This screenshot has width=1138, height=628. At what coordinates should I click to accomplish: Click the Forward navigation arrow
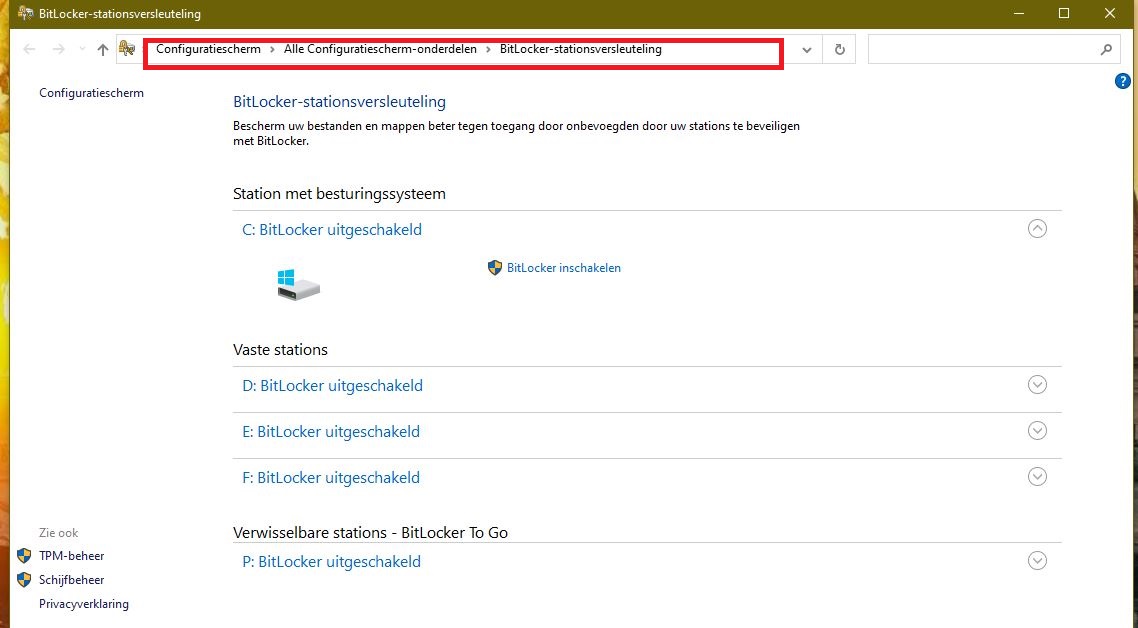[x=59, y=49]
